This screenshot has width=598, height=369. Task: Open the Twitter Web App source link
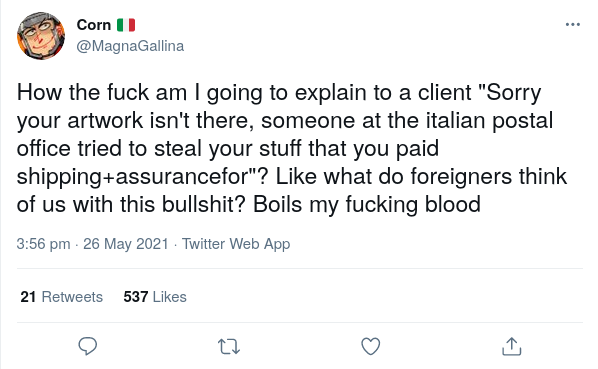tap(236, 244)
